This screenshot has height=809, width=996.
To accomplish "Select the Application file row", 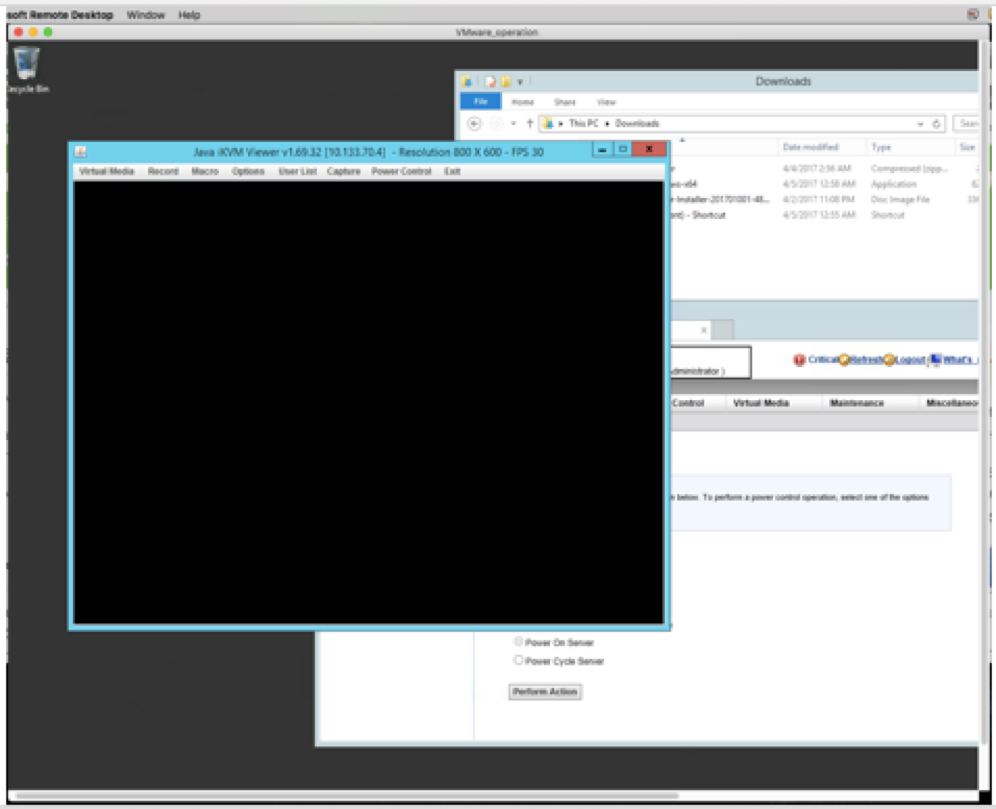I will pyautogui.click(x=823, y=184).
